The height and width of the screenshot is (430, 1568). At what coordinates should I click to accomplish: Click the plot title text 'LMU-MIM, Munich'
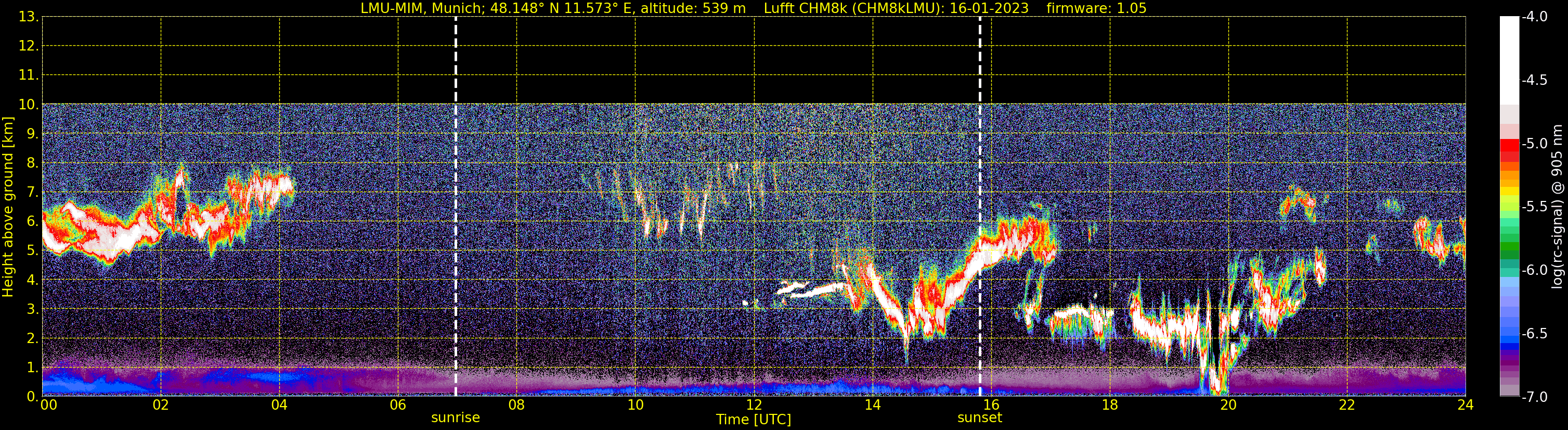[421, 8]
